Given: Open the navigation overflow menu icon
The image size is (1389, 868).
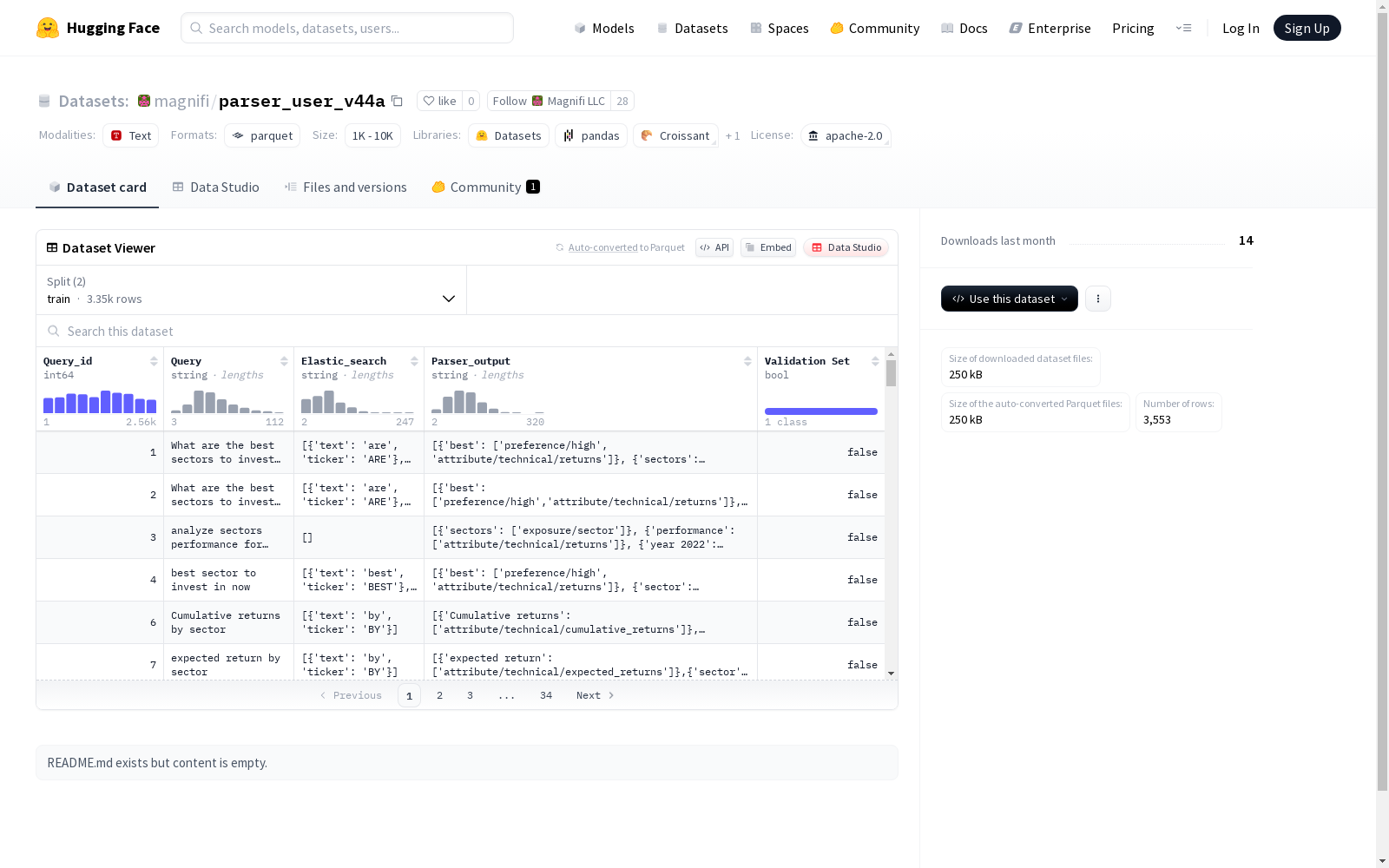Looking at the screenshot, I should click(x=1183, y=28).
